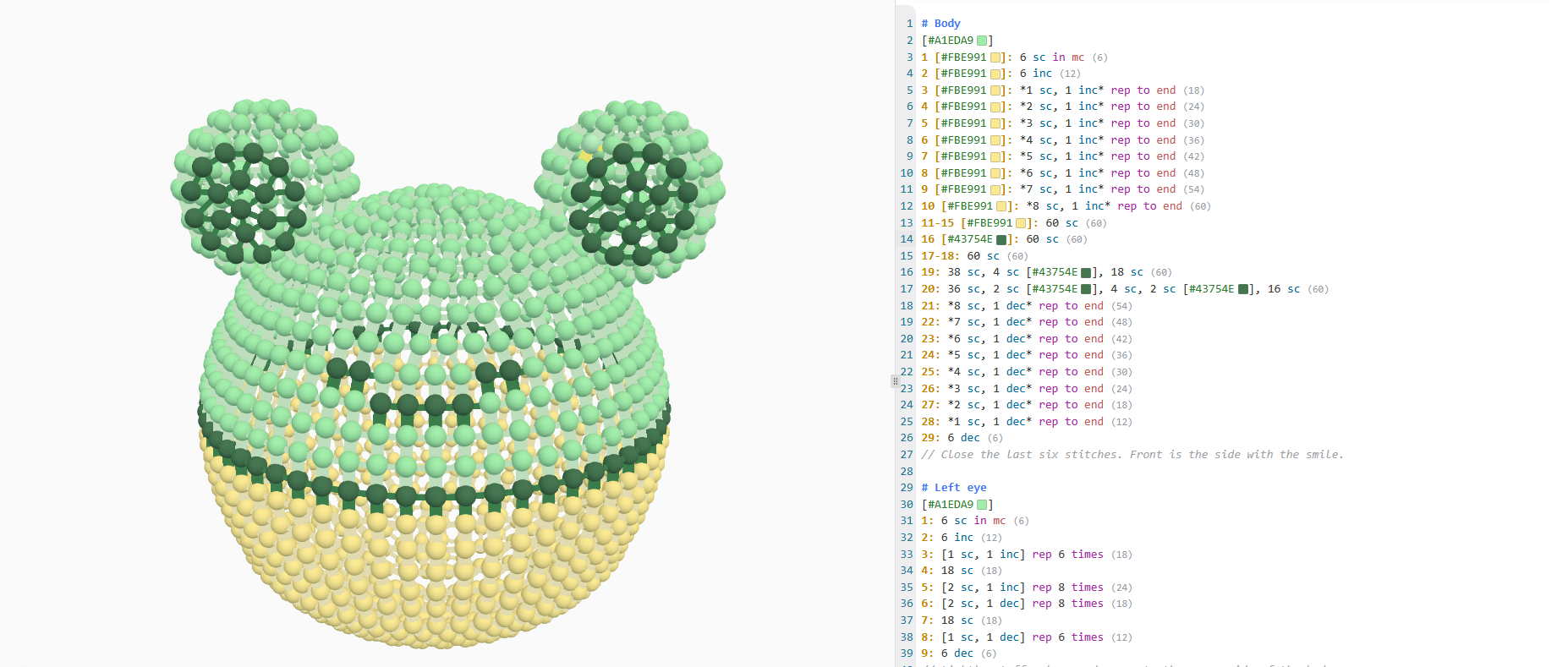The width and height of the screenshot is (1568, 667).
Task: Click the empty line 28 number in the gutter
Action: pyautogui.click(x=907, y=472)
